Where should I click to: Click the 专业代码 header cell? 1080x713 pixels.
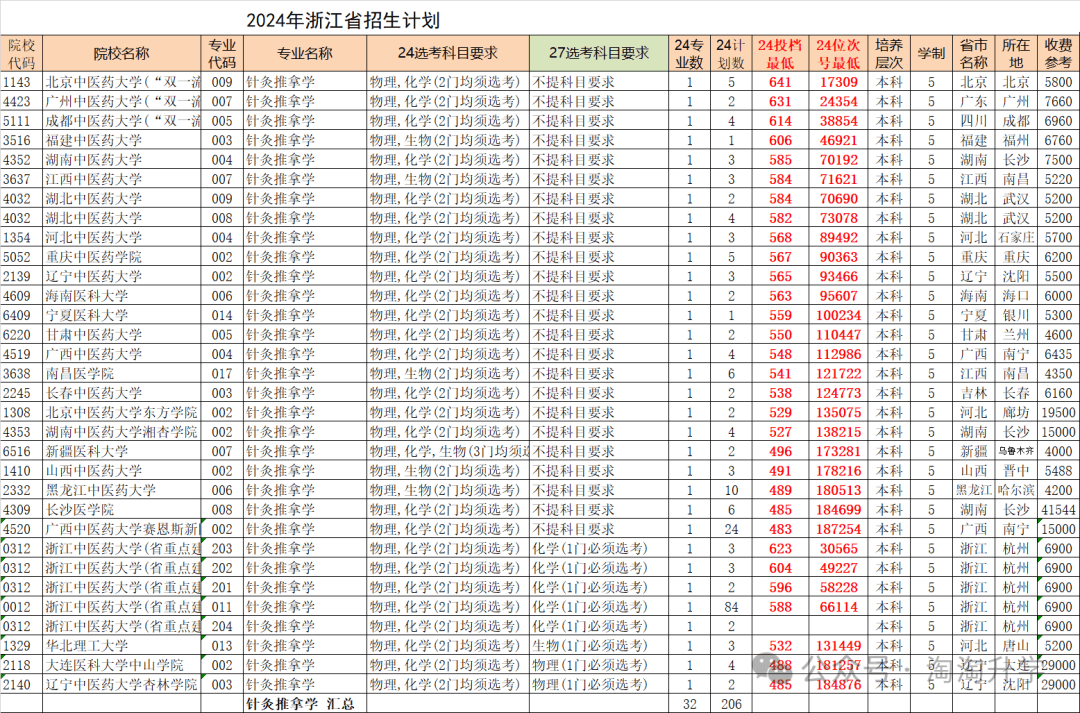coord(222,53)
